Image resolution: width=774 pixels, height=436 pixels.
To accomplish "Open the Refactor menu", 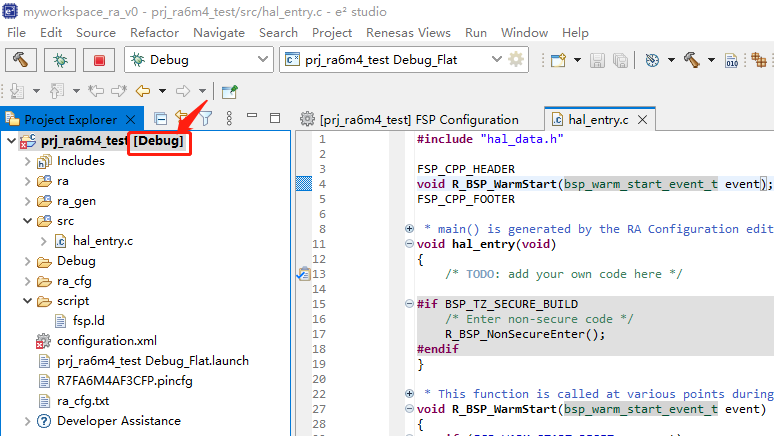I will point(155,33).
